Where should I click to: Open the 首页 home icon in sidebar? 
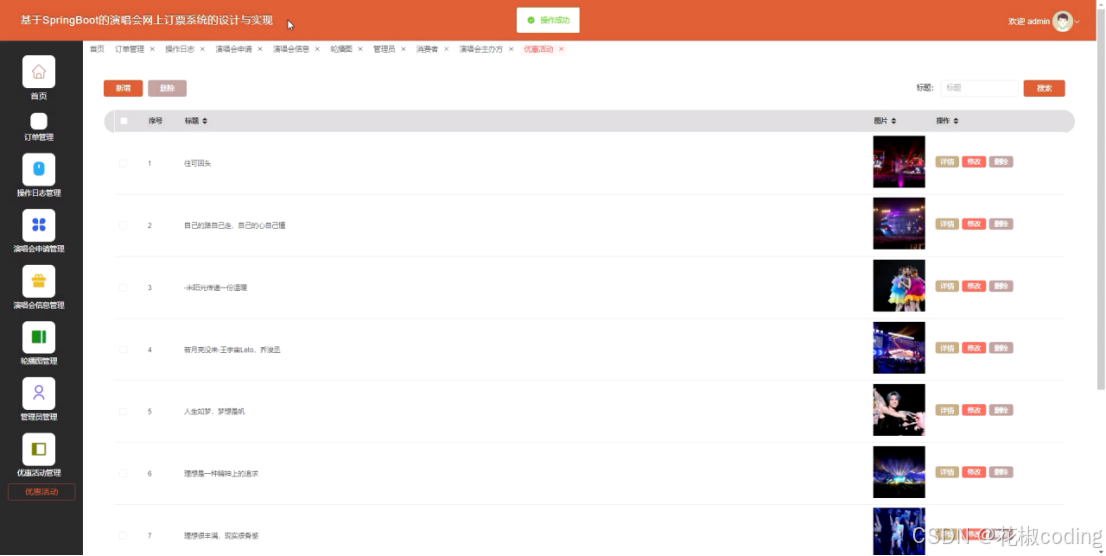39,71
